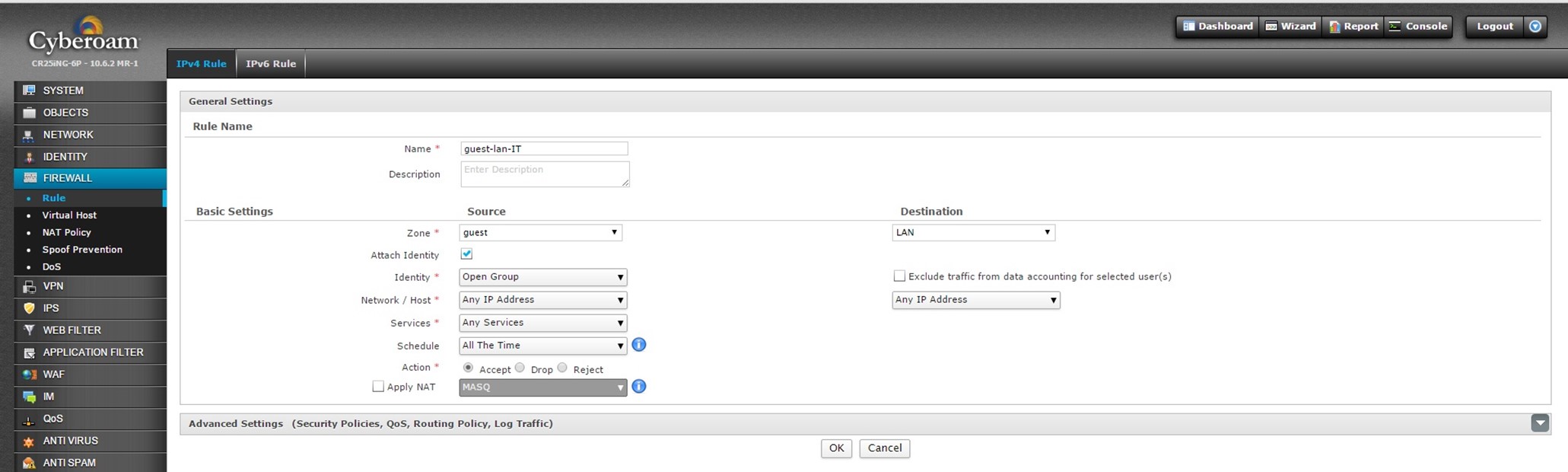Click the WEB FILTER funnel icon

30,330
